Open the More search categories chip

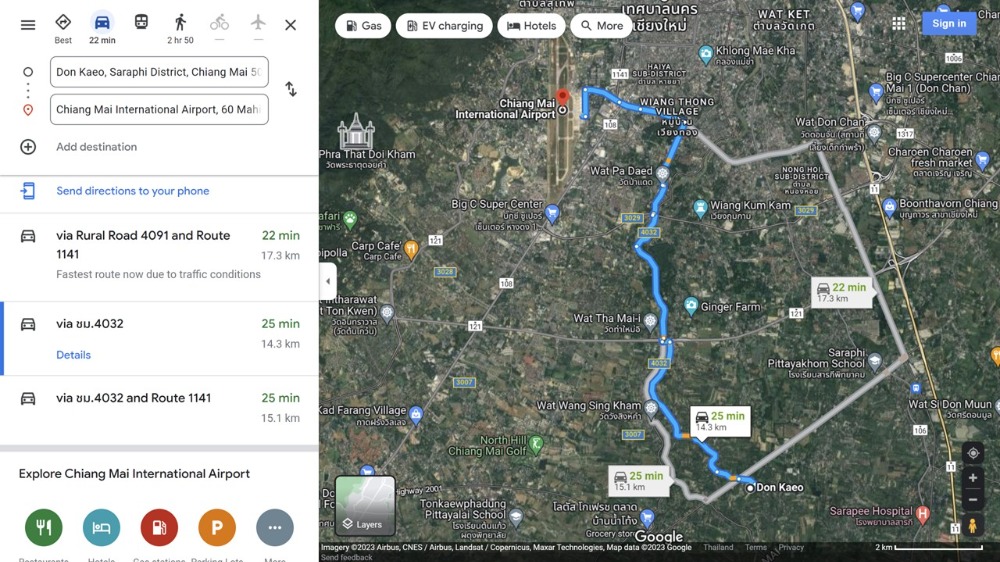tap(601, 26)
